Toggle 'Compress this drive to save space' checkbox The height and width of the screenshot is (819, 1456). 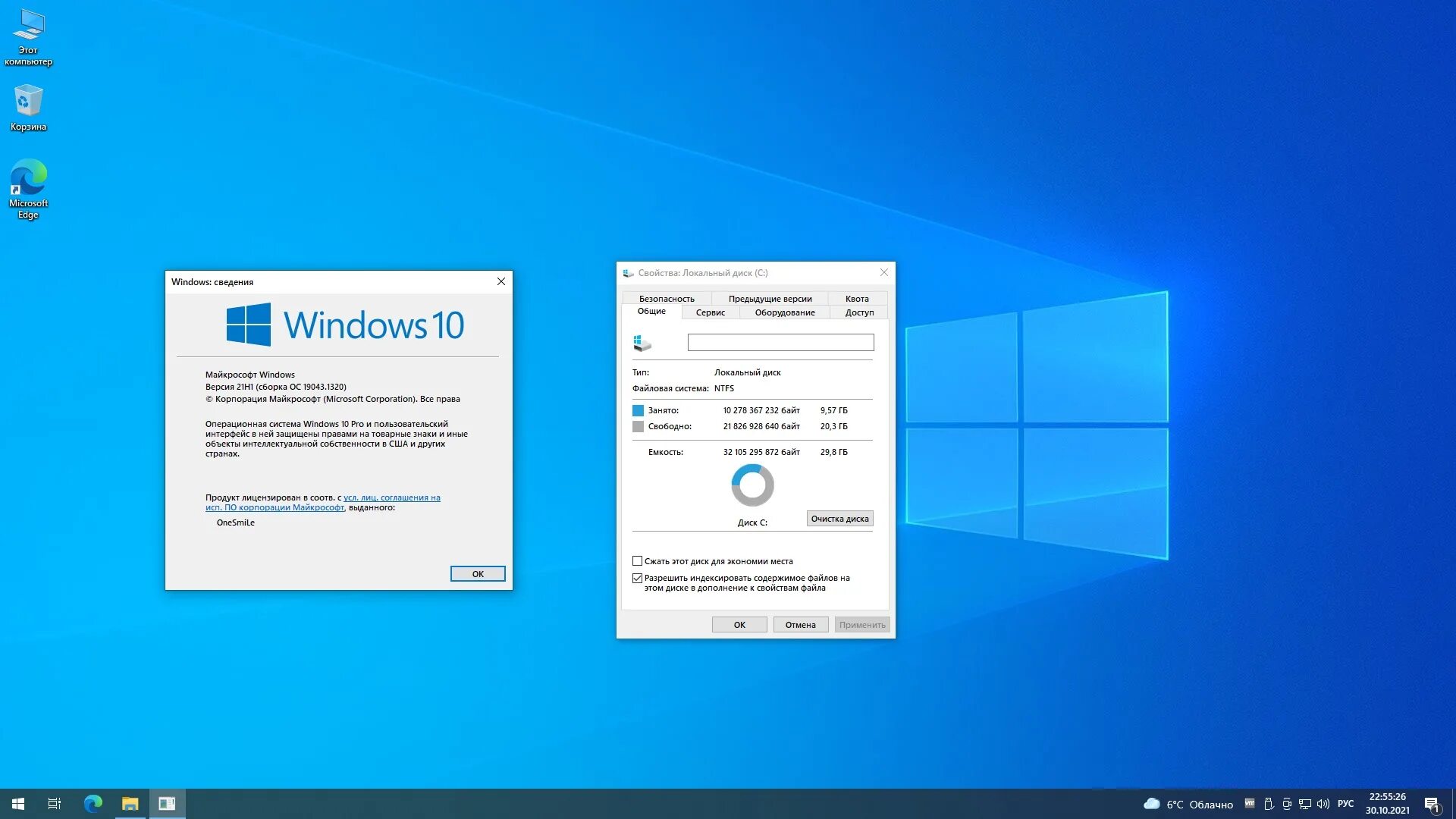(x=637, y=560)
